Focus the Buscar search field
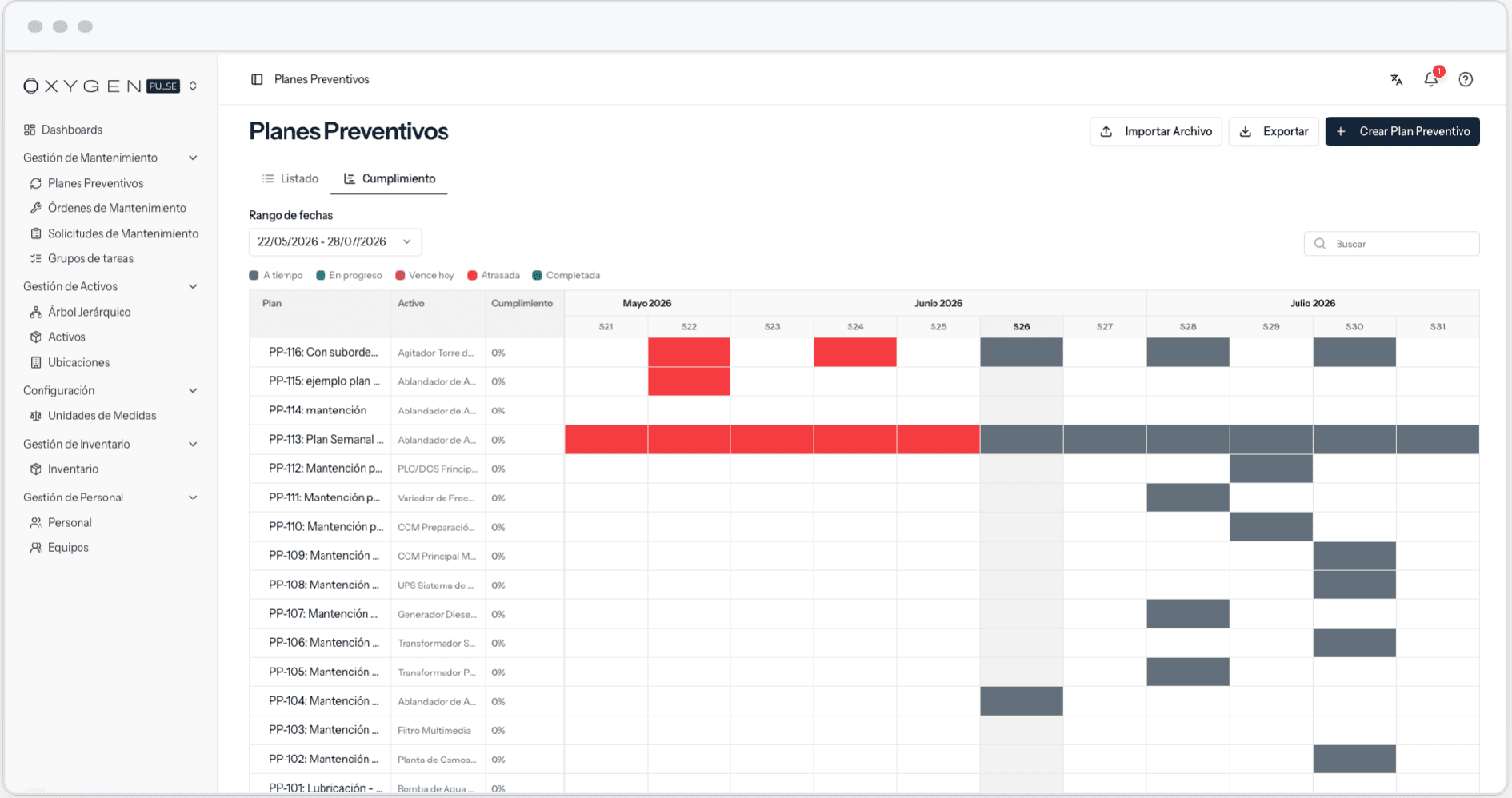The width and height of the screenshot is (1512, 798). [1391, 244]
